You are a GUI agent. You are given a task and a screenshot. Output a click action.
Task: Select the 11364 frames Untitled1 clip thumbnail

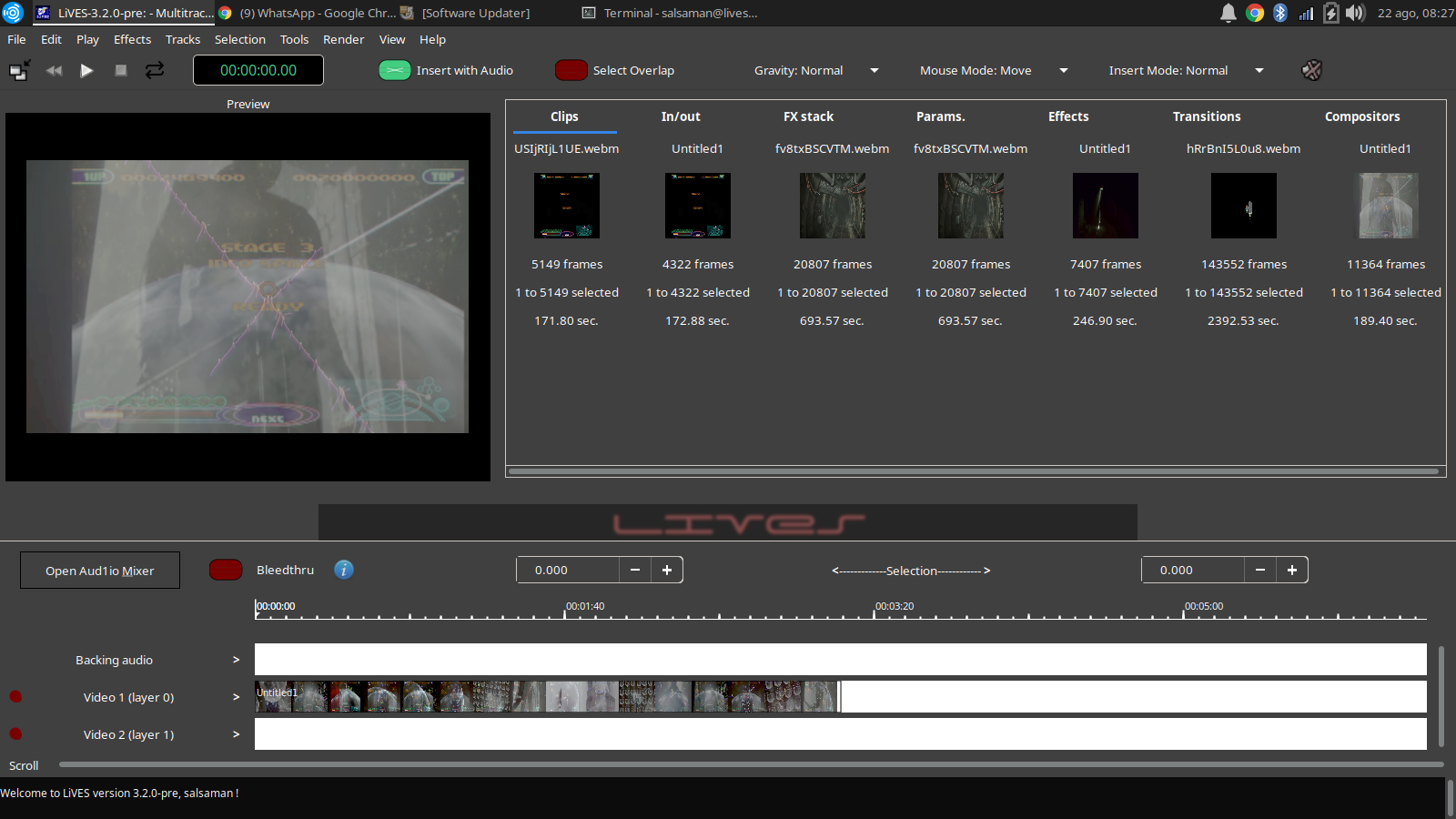click(1386, 206)
